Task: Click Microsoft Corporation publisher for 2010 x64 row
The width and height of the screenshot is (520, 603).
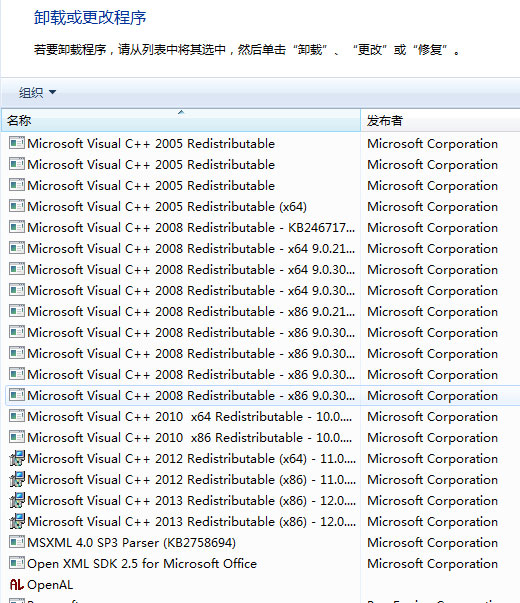Action: (432, 416)
